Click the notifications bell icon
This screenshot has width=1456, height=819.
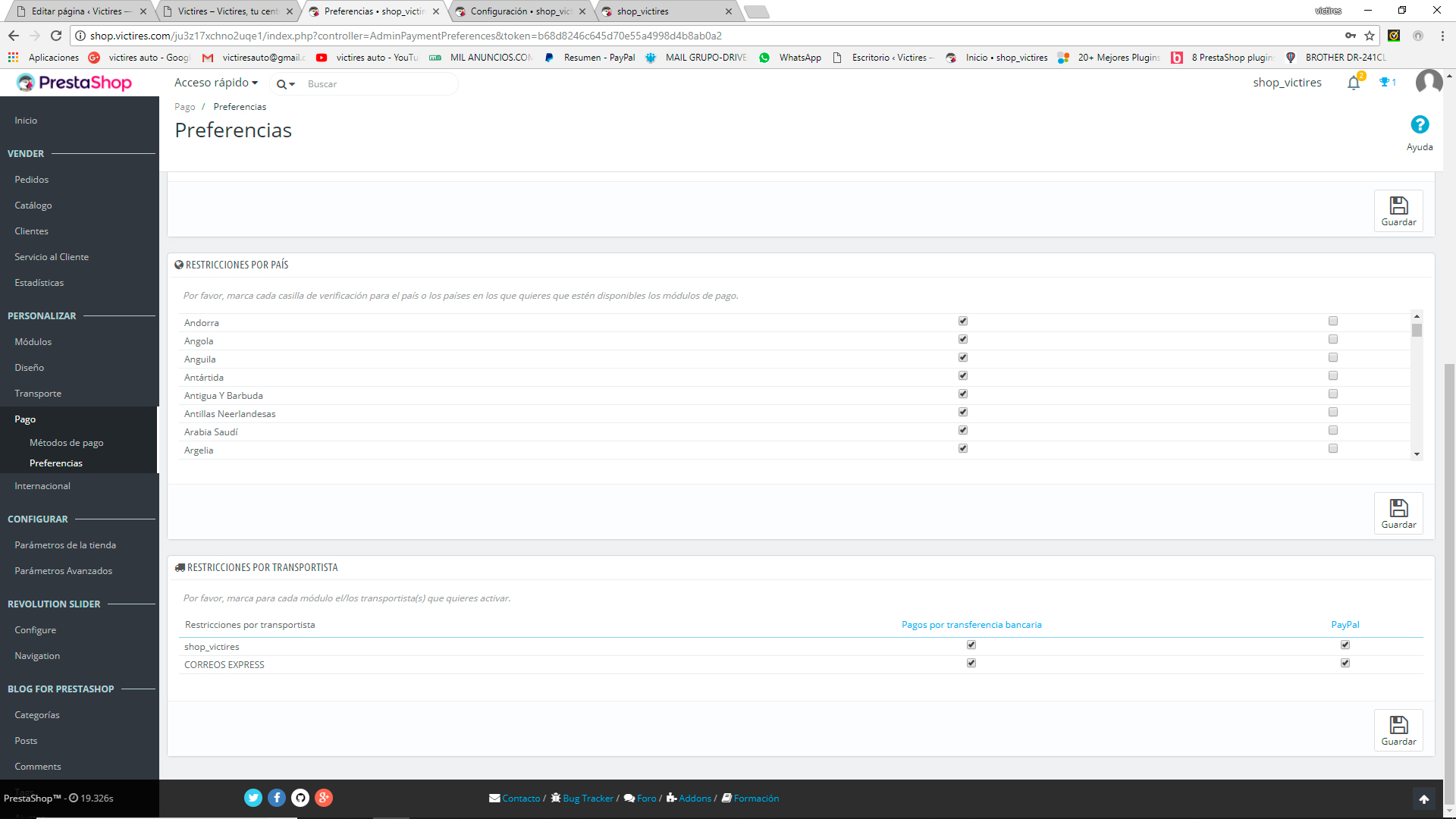click(x=1353, y=83)
